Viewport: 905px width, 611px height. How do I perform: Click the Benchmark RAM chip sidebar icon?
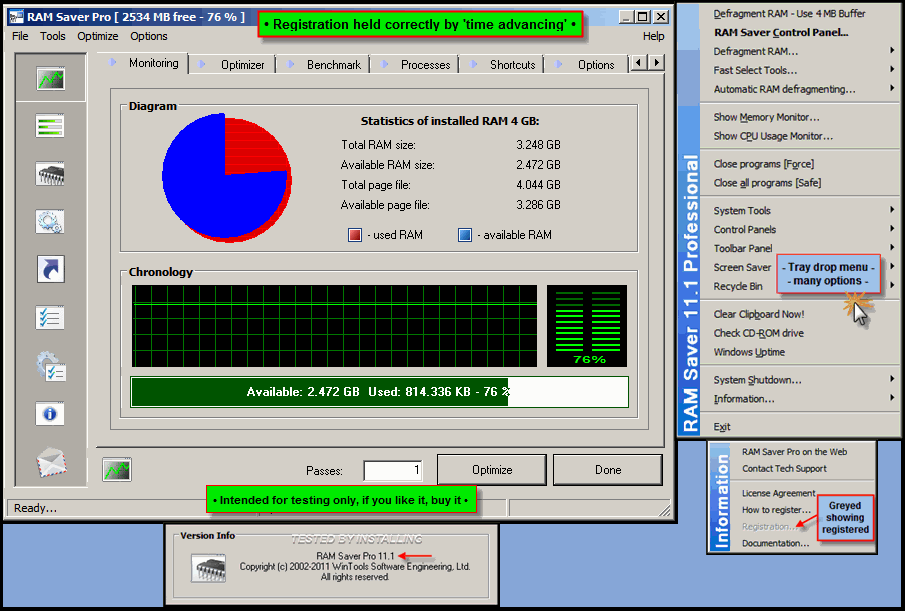[50, 174]
